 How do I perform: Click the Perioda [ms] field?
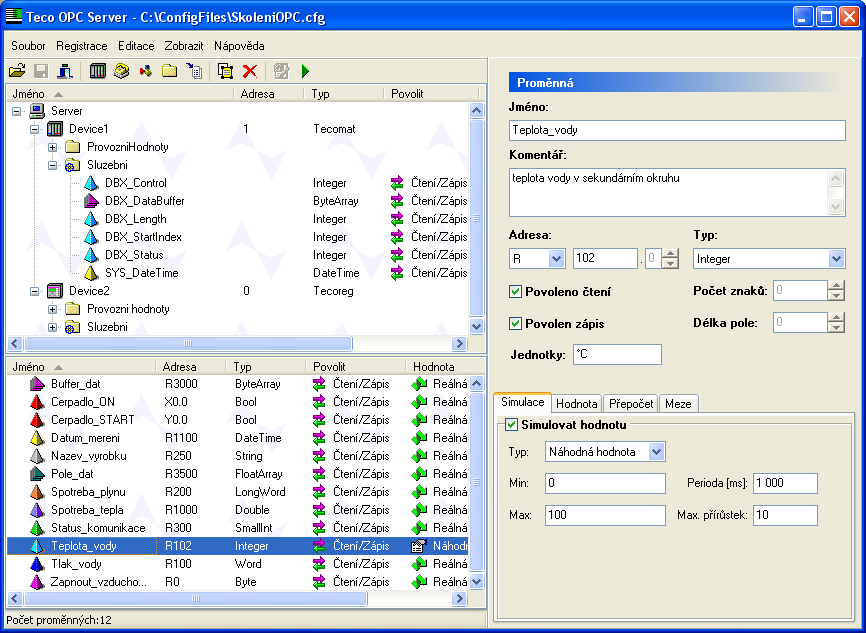tap(785, 483)
